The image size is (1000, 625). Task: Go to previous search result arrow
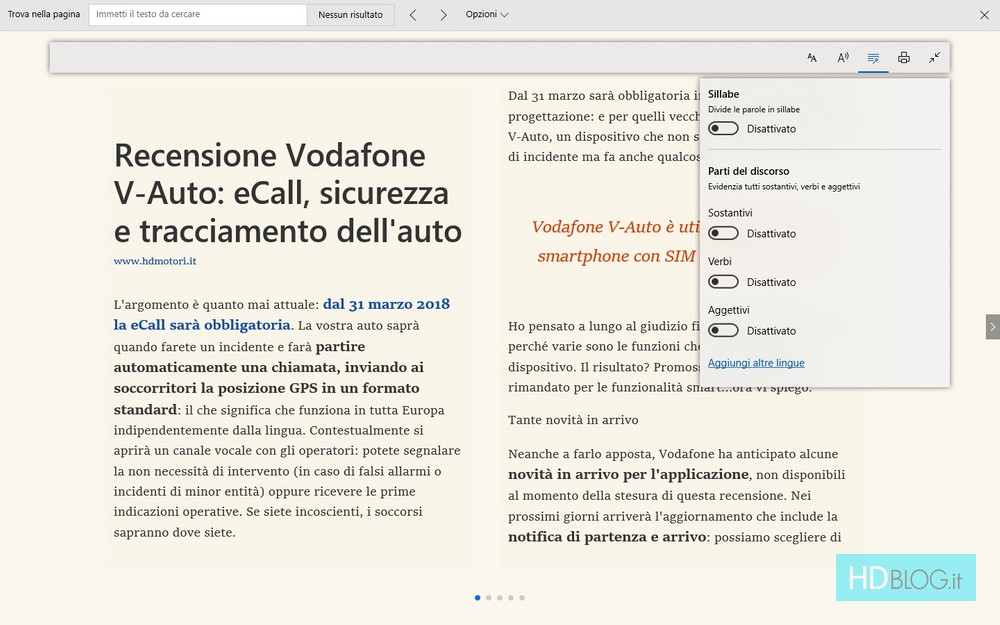(413, 15)
